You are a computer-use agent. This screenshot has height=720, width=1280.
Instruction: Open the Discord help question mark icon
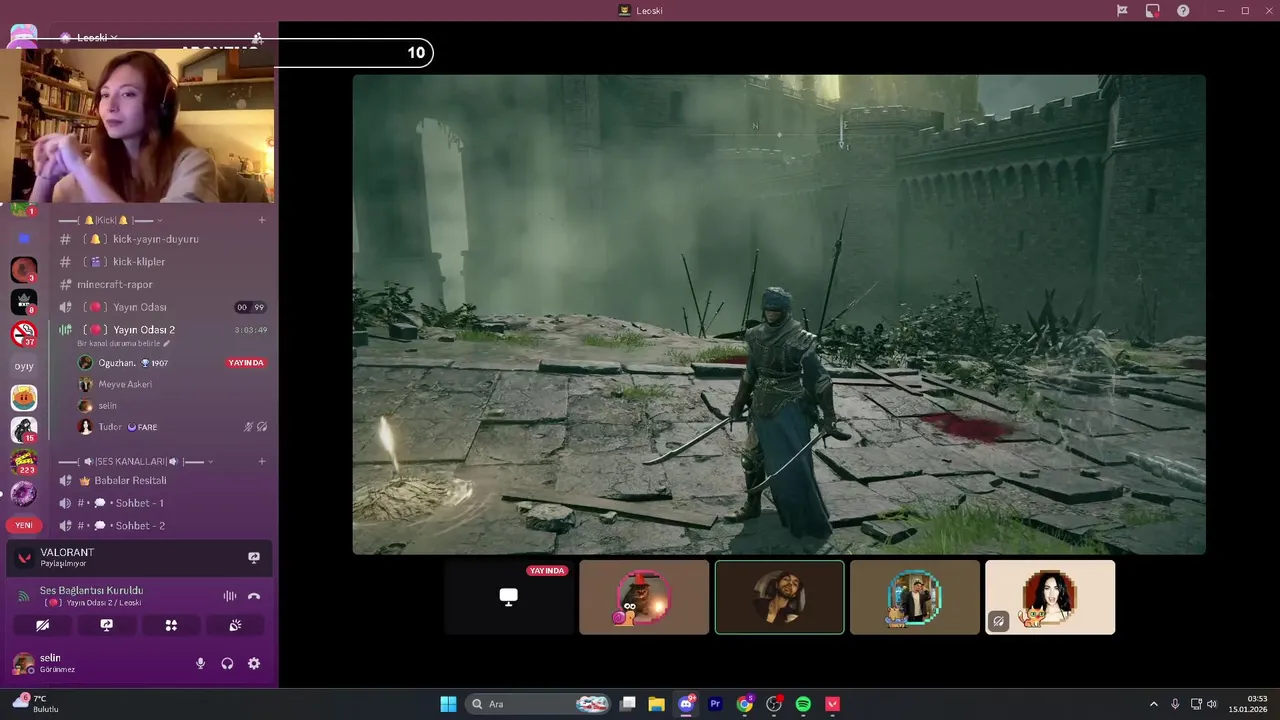click(x=1183, y=10)
